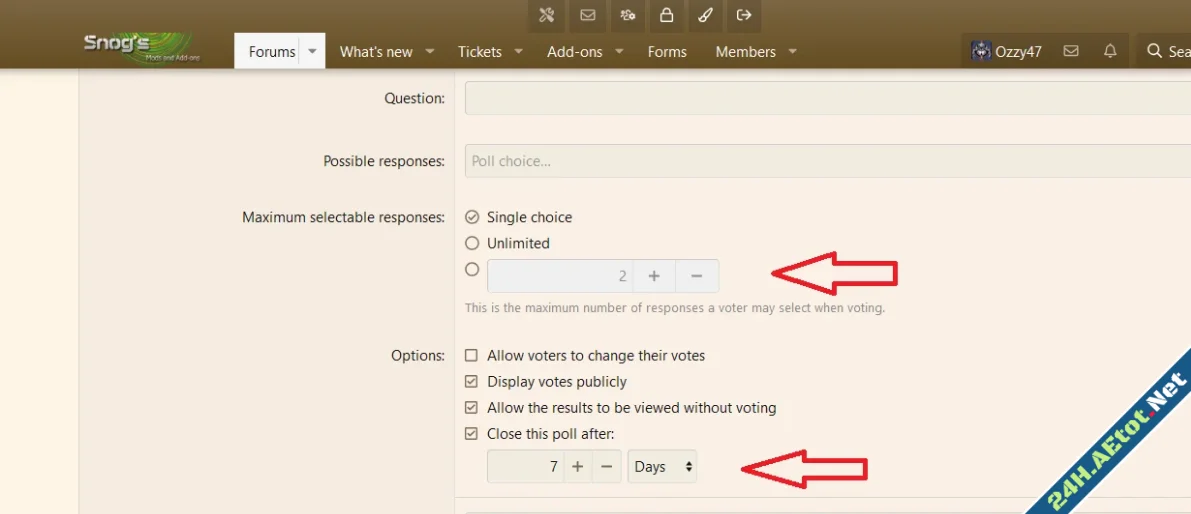This screenshot has width=1191, height=514.
Task: Open the envelope icon in top toolbar
Action: tap(587, 15)
